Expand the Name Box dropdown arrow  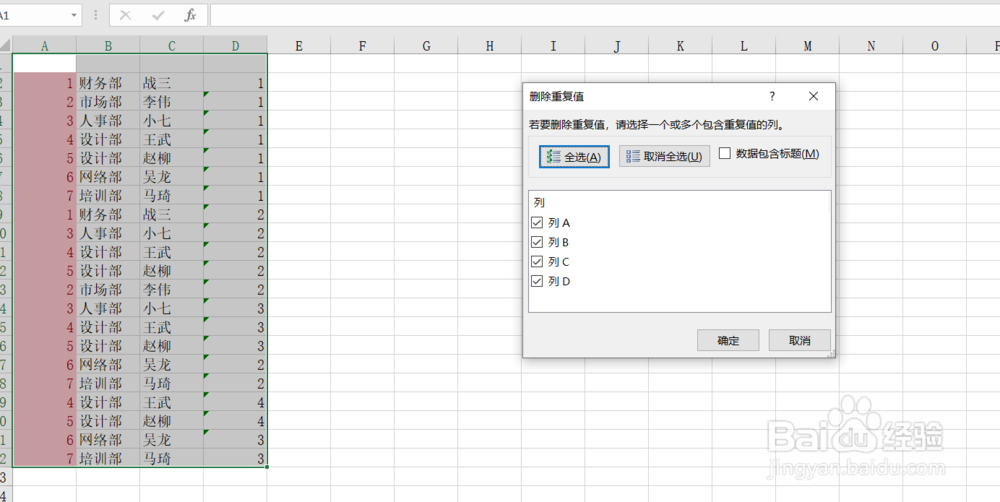(x=74, y=15)
